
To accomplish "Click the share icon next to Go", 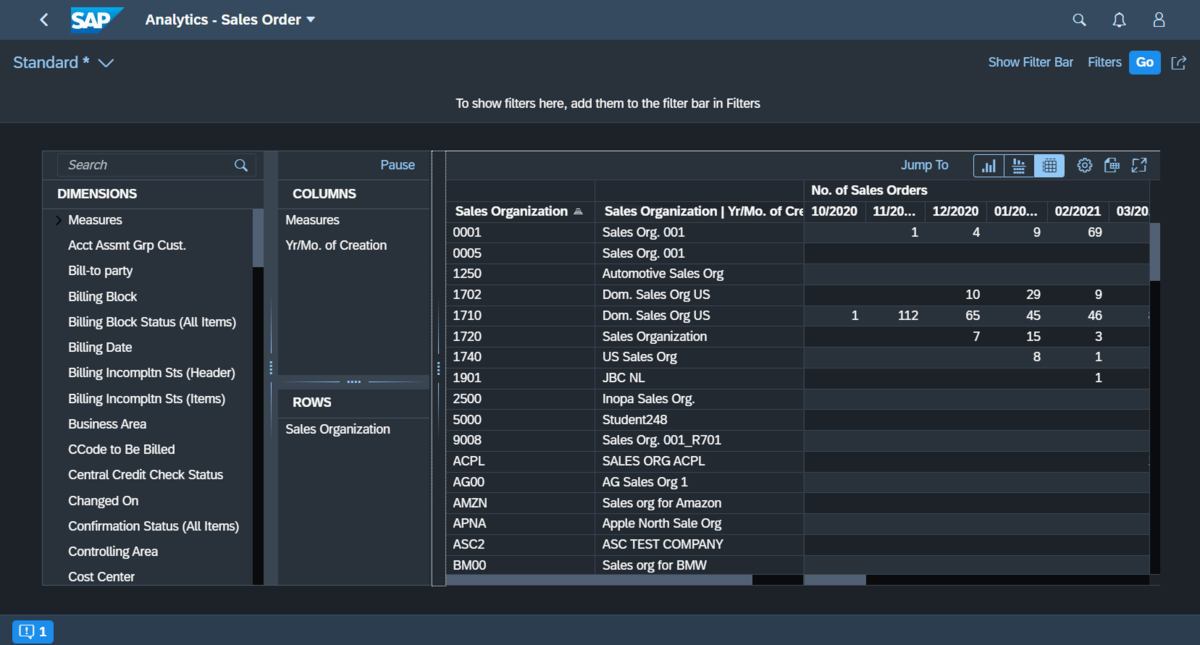I will [x=1178, y=62].
